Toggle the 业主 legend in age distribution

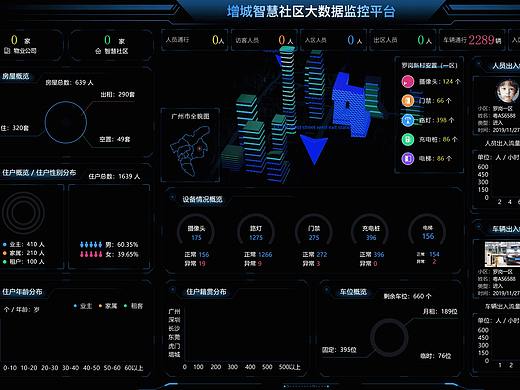pyautogui.click(x=82, y=306)
